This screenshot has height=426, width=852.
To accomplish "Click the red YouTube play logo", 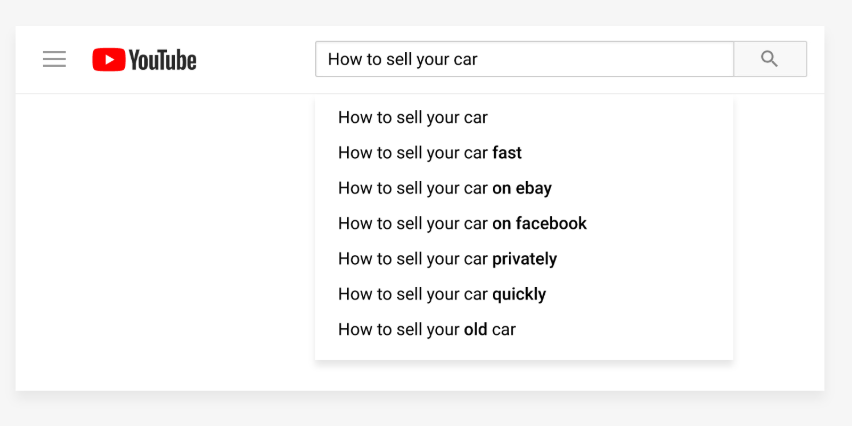I will point(107,60).
